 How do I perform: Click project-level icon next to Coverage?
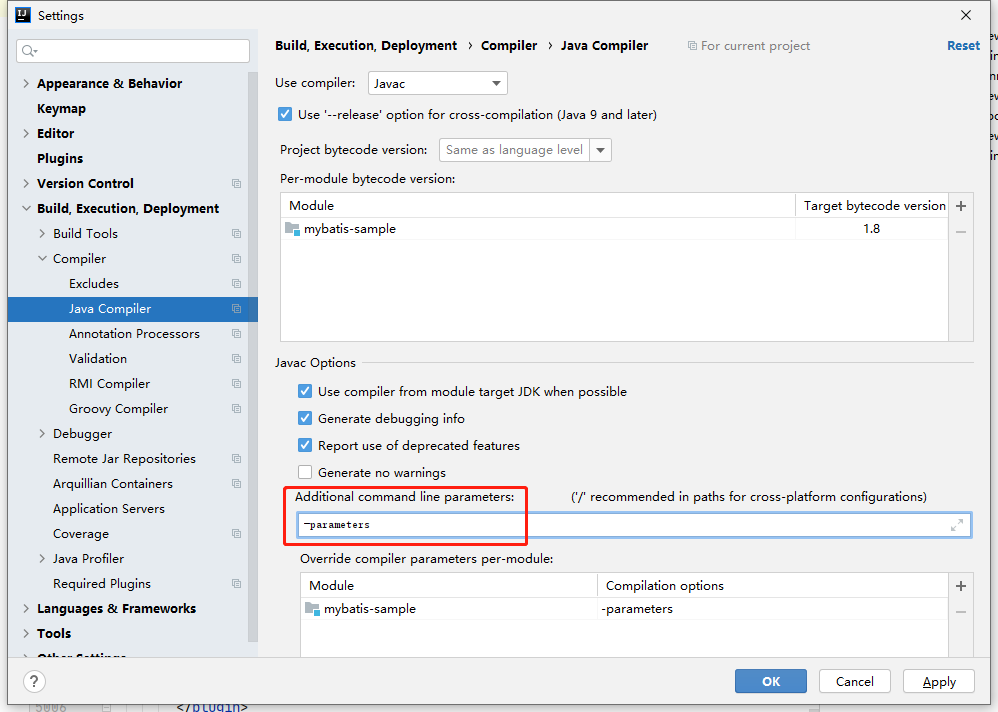pos(237,534)
